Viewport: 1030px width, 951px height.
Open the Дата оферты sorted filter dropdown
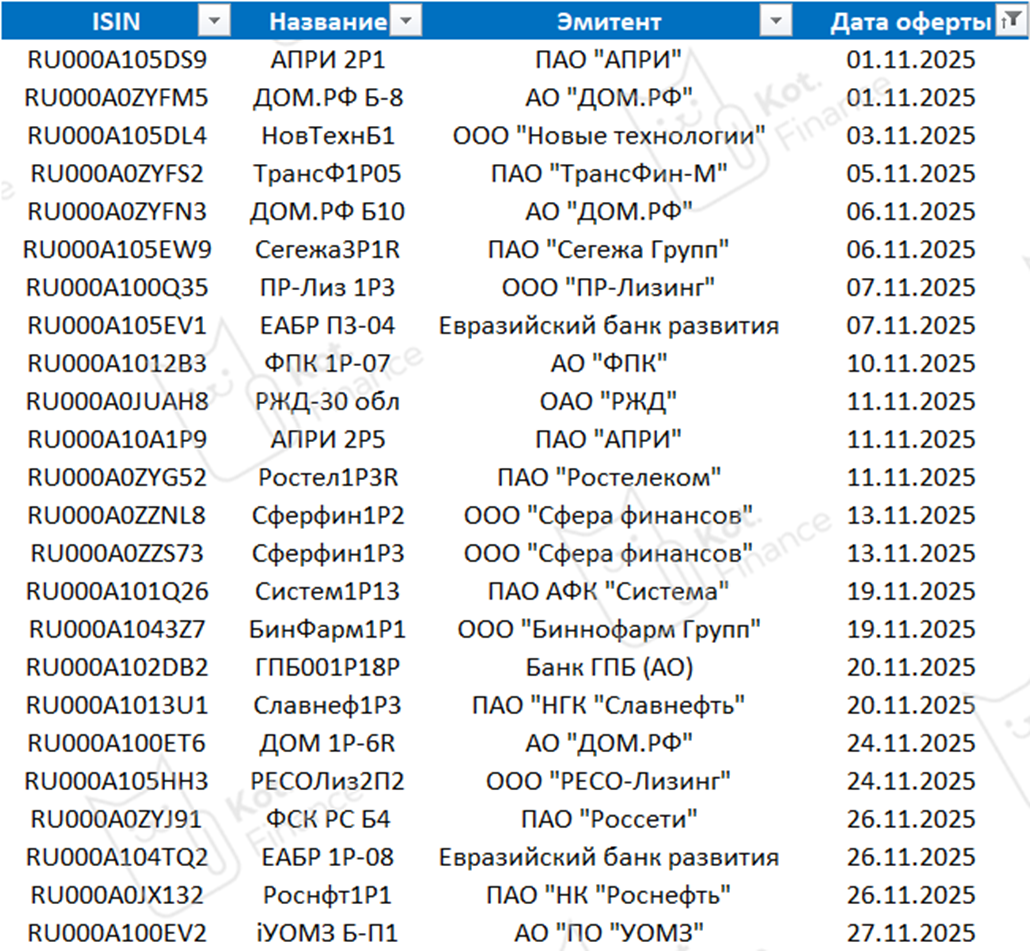[x=1011, y=22]
